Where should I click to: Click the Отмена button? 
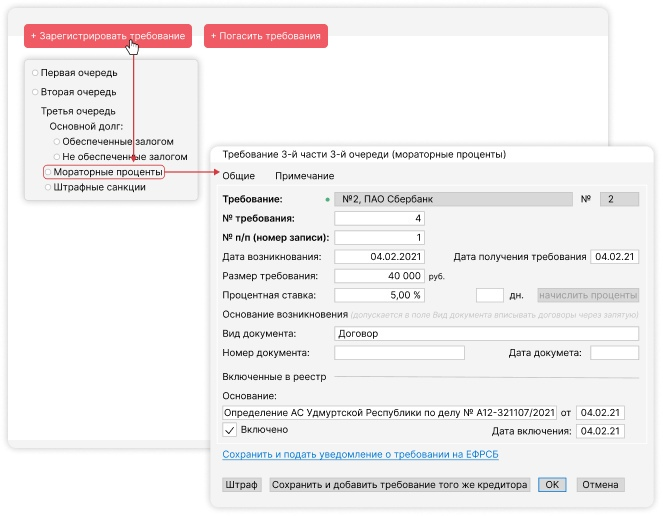(600, 485)
